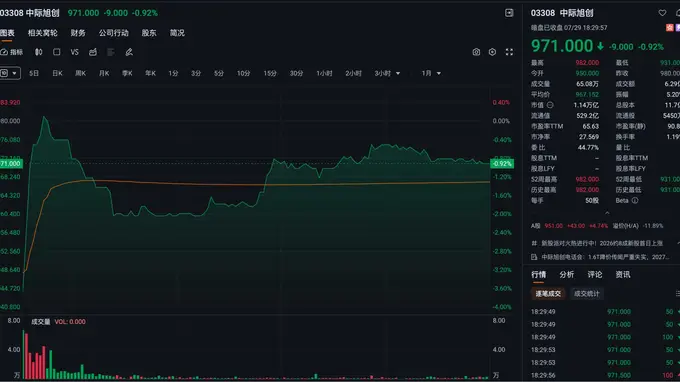Click the info icon beside Beta
This screenshot has height=382, width=680.
point(635,200)
